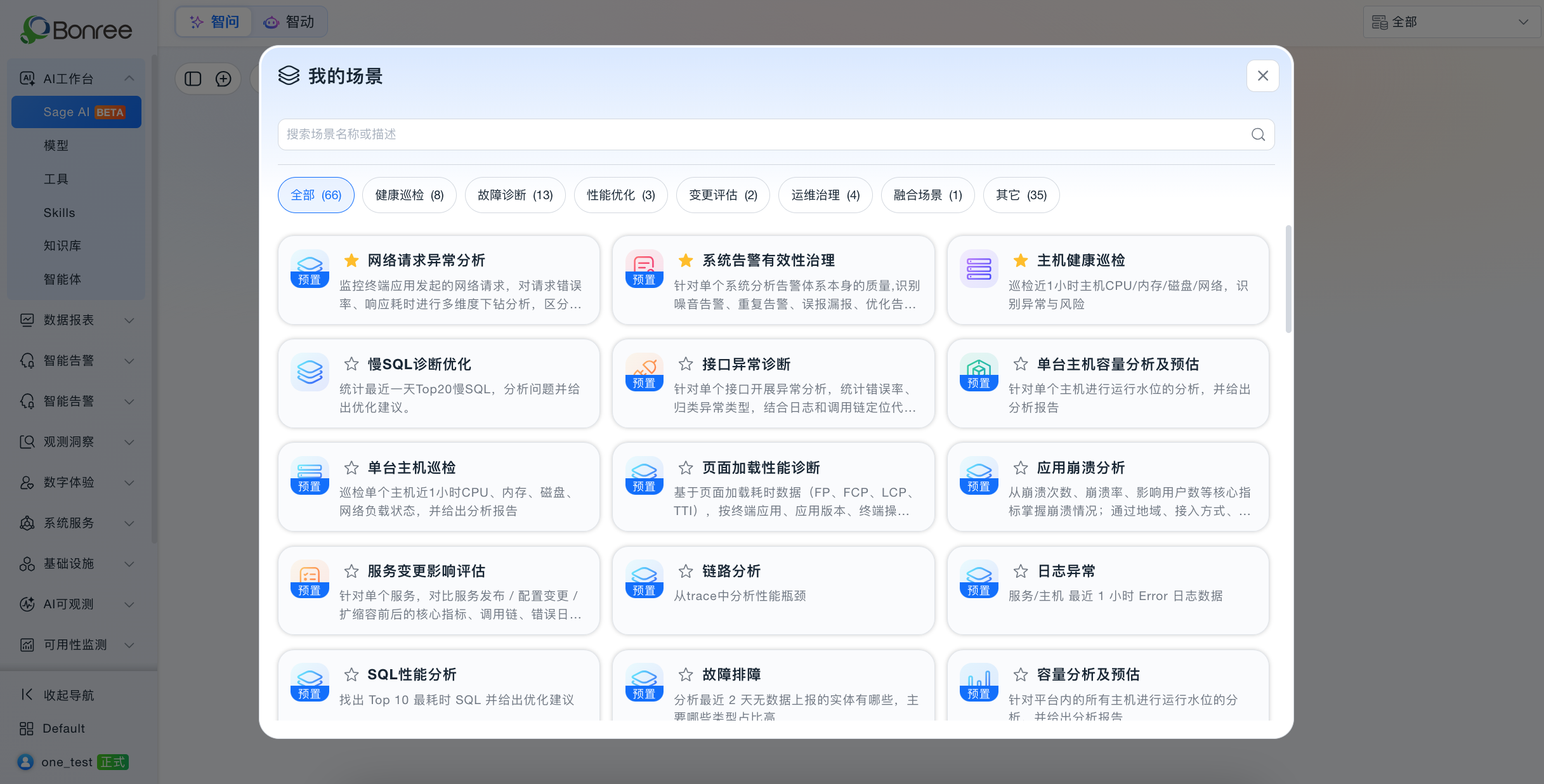Click the Bonree logo
The height and width of the screenshot is (784, 1544).
pyautogui.click(x=76, y=29)
